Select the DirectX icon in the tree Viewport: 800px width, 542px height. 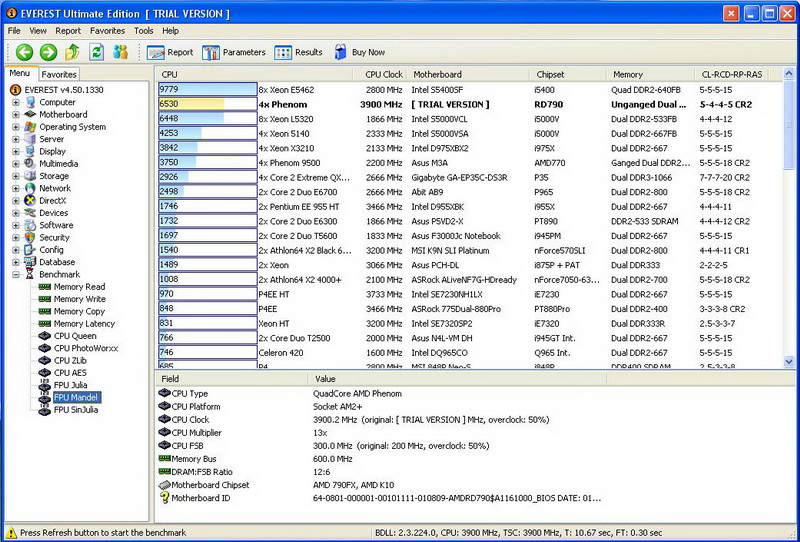(x=30, y=201)
